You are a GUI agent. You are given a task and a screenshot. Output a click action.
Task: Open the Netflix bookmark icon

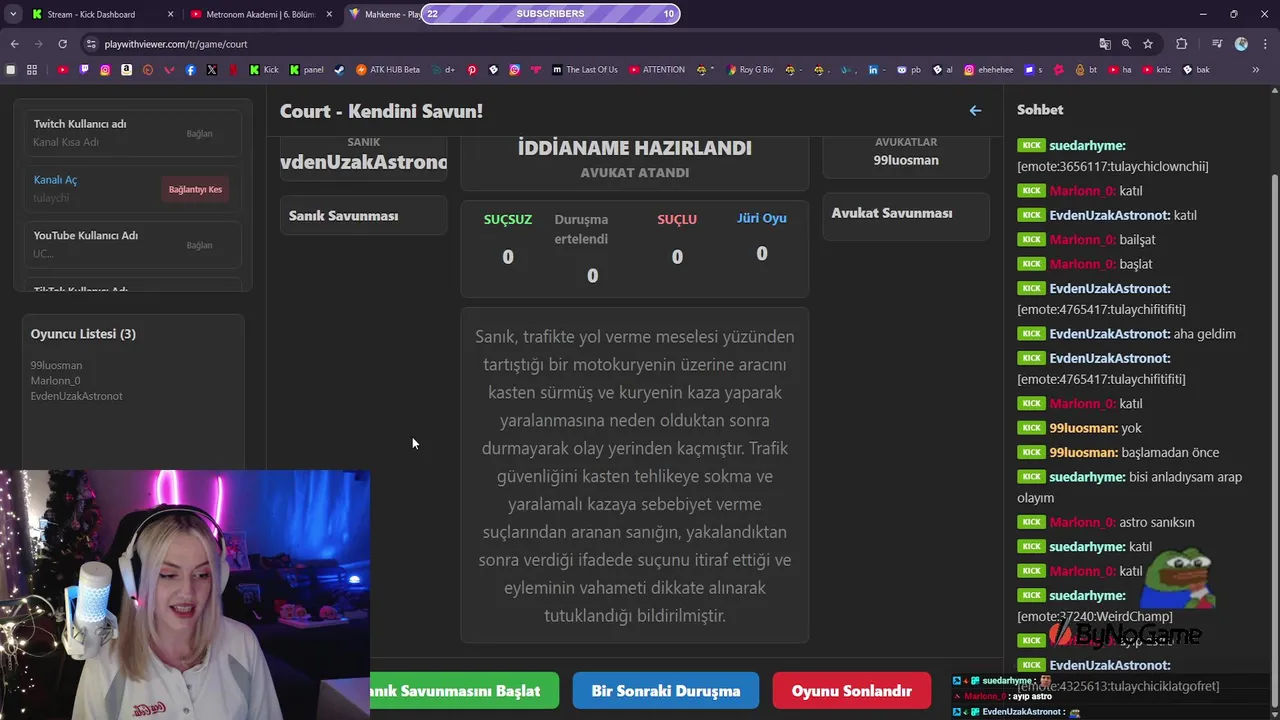click(233, 70)
